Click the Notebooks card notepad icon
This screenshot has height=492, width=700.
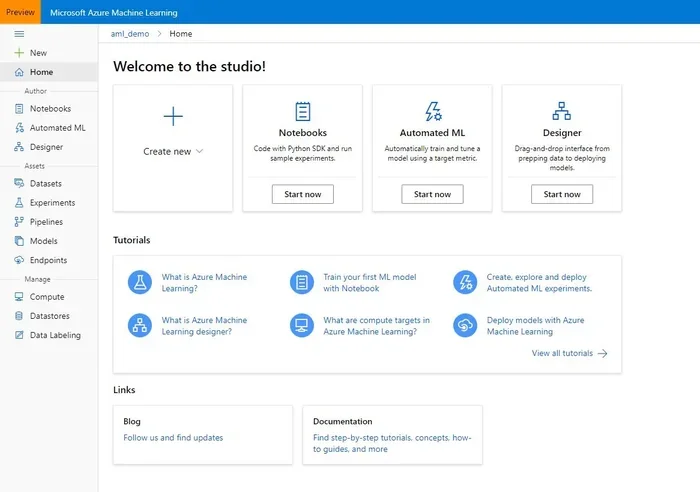pos(303,112)
